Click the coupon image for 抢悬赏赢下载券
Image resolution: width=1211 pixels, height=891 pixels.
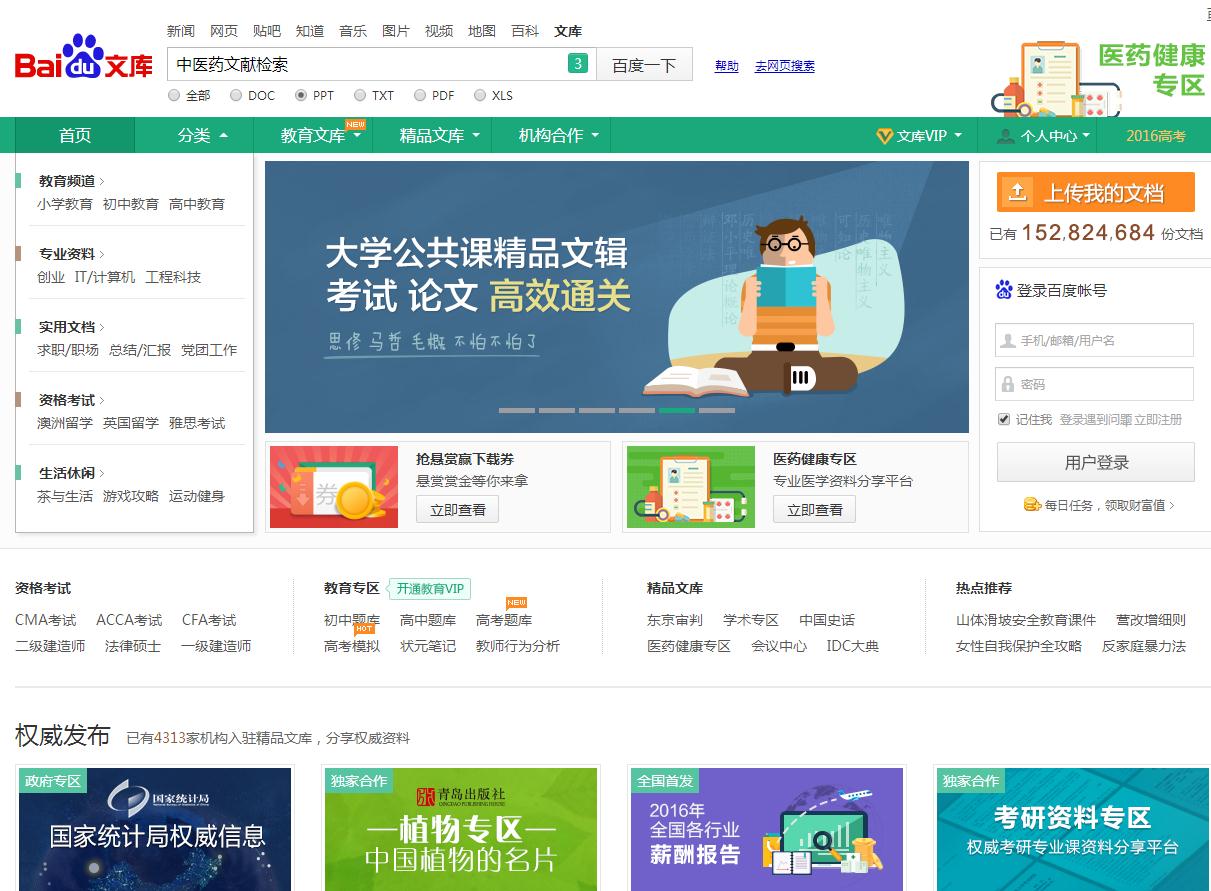click(334, 487)
